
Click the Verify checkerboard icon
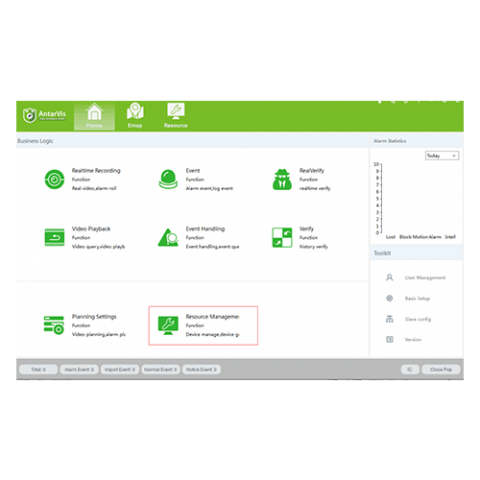point(282,237)
